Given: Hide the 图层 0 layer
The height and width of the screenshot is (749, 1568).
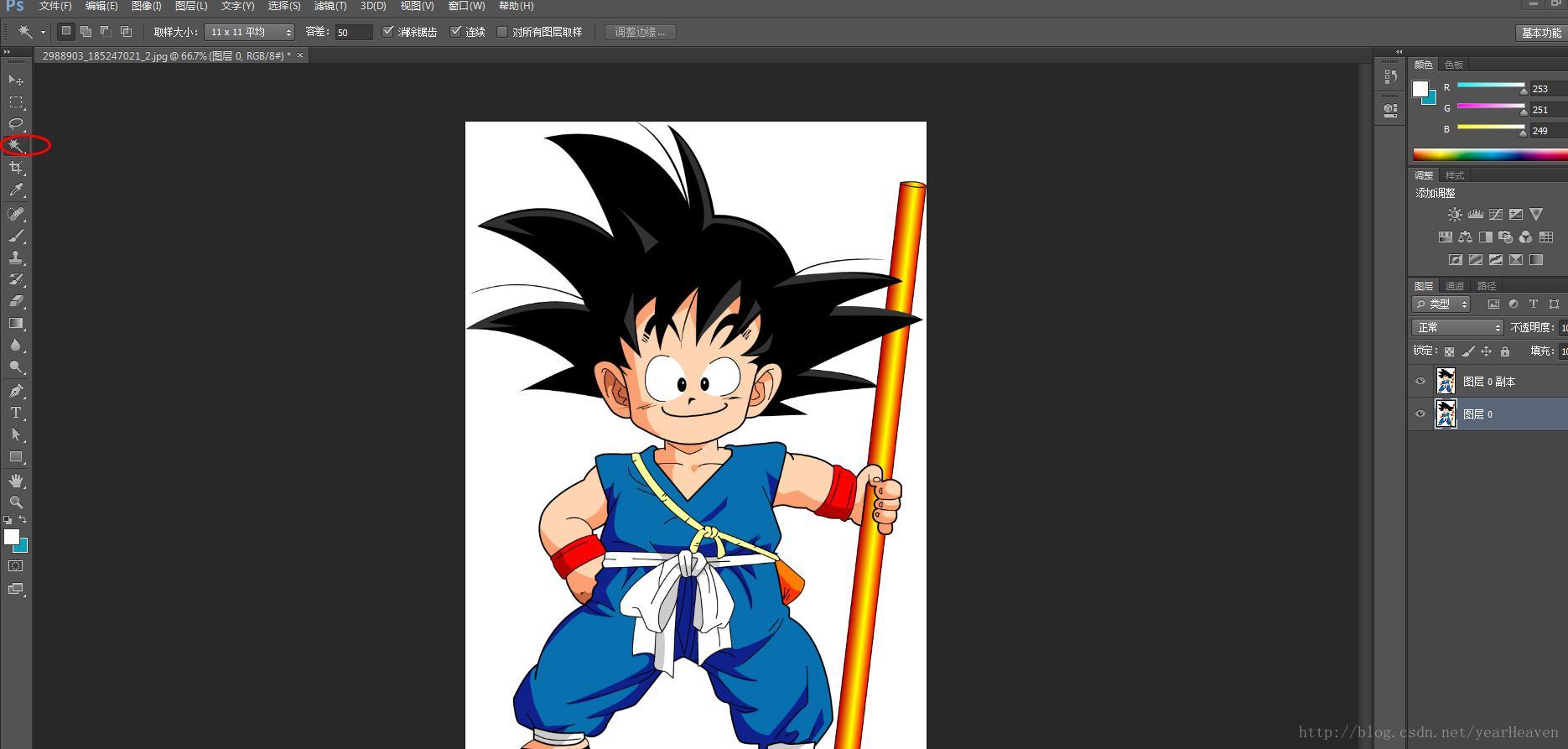Looking at the screenshot, I should tap(1420, 414).
